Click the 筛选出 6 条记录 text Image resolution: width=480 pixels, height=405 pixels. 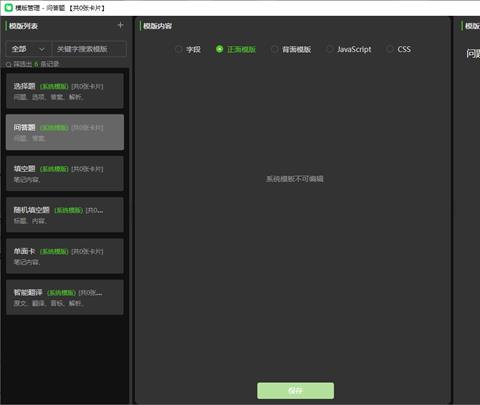click(36, 64)
